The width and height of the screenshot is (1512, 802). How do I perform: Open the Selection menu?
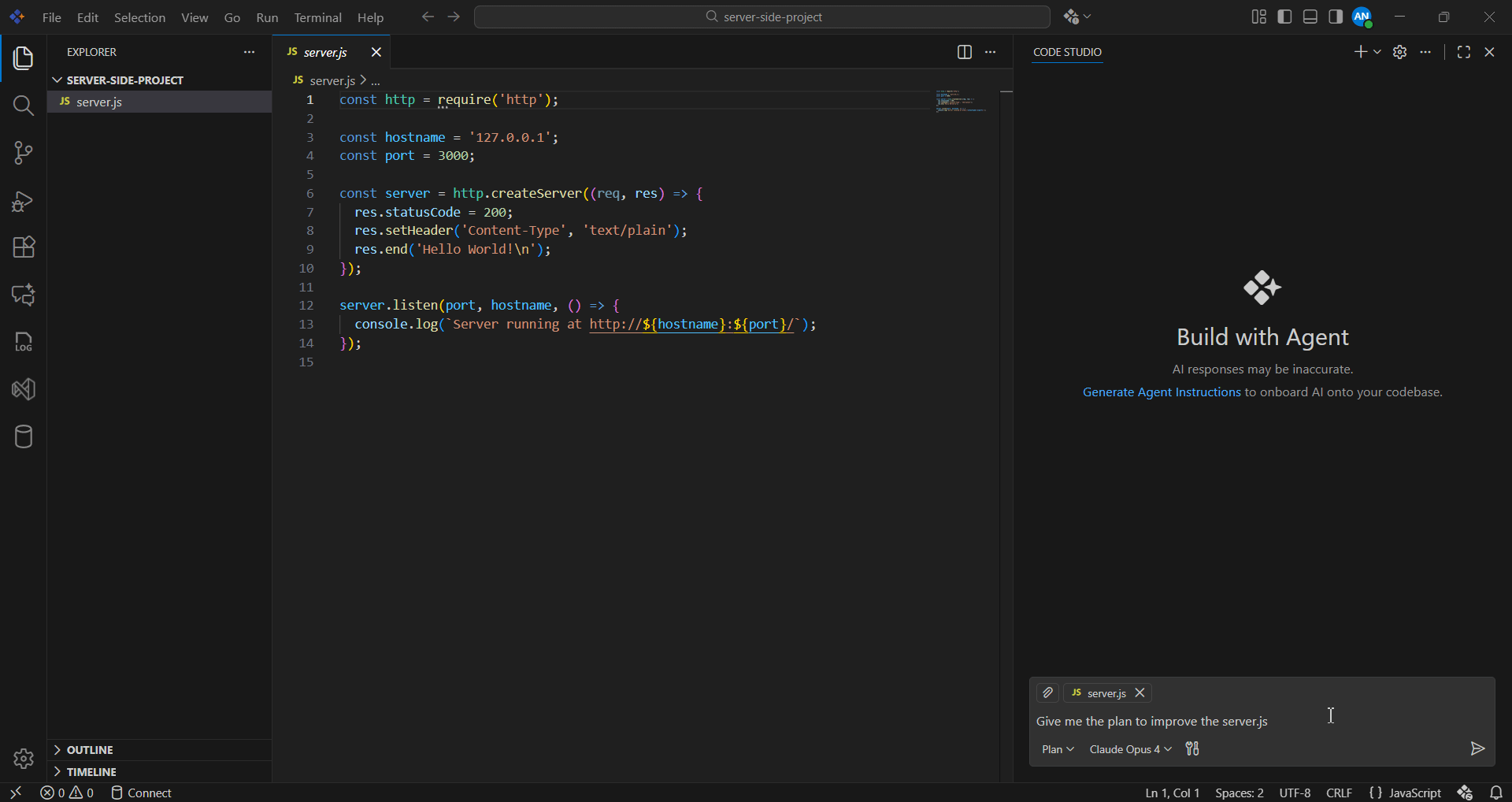[139, 17]
